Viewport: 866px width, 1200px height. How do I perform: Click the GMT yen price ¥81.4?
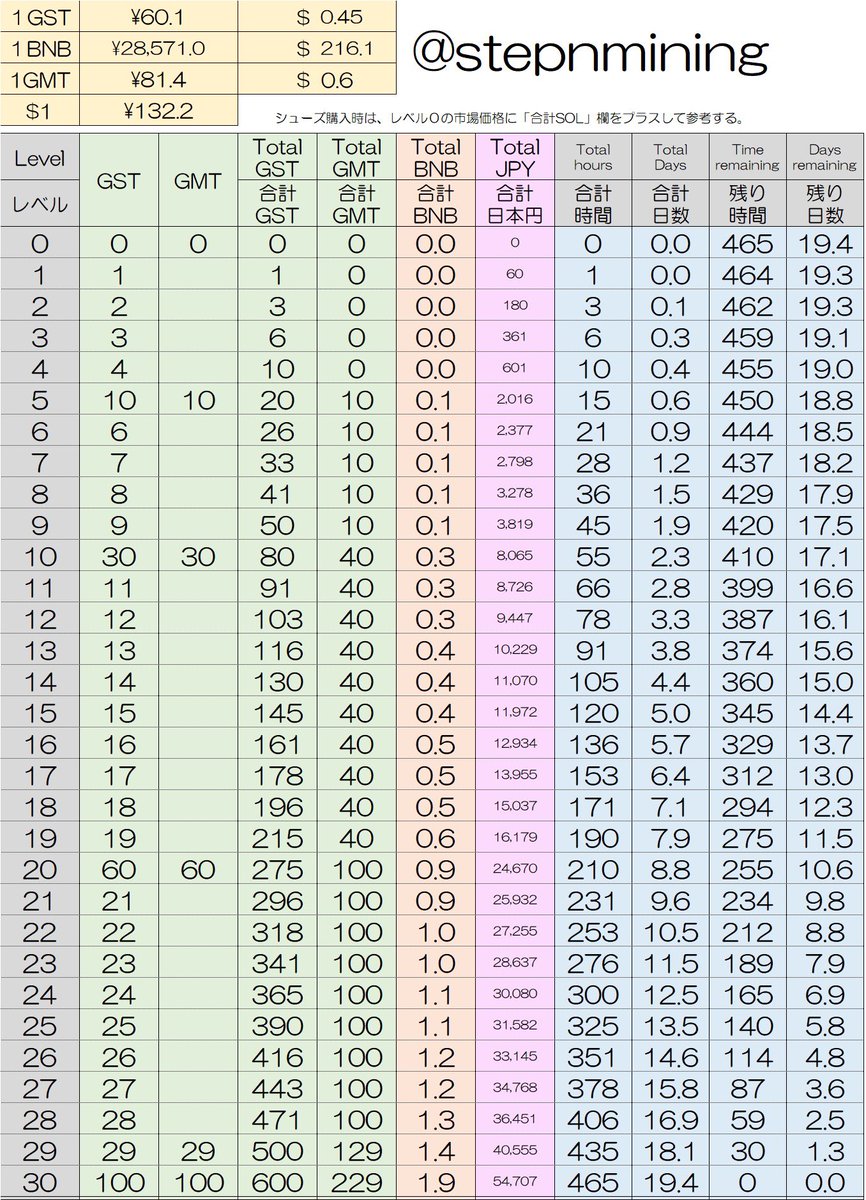[159, 80]
